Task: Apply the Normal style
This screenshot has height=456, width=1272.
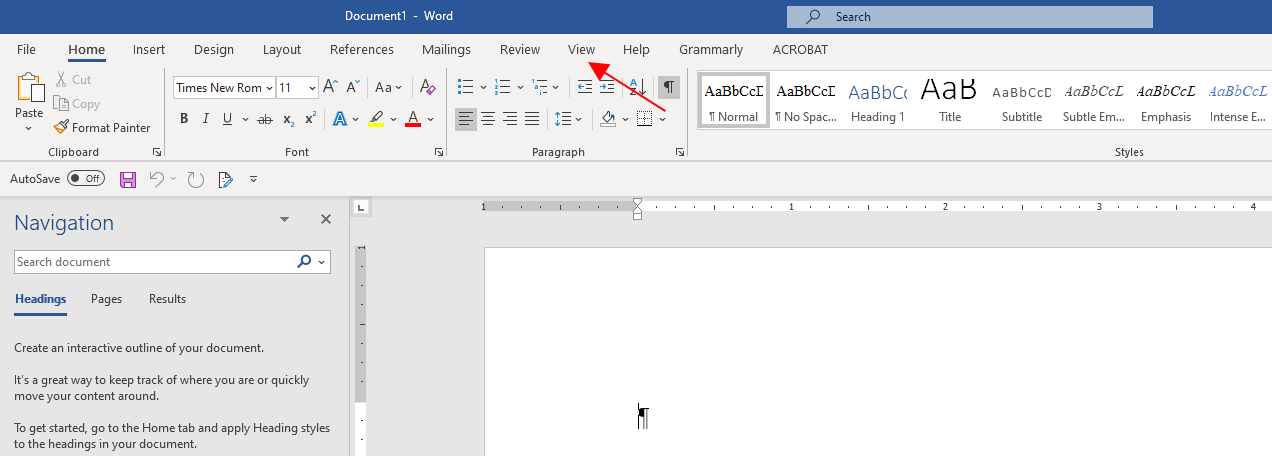Action: tap(734, 102)
